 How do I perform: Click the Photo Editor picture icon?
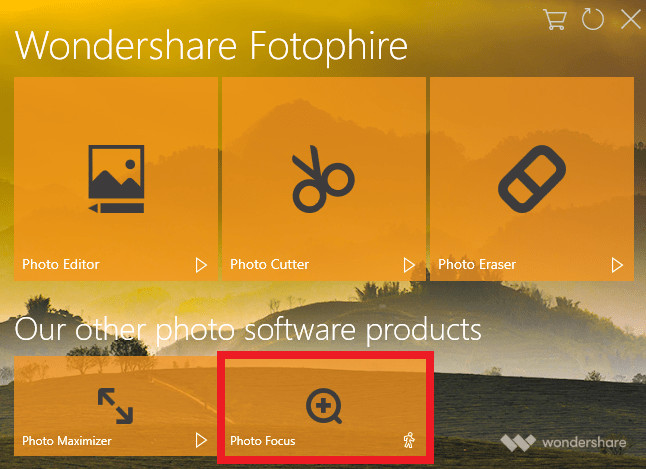click(x=116, y=178)
